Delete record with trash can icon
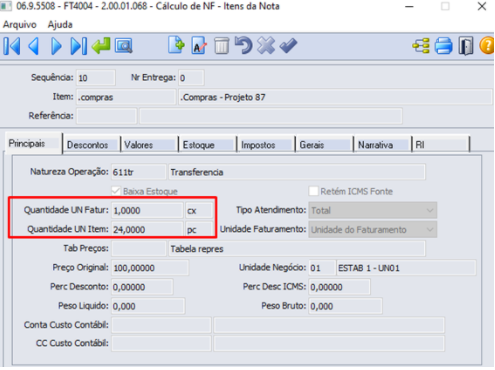This screenshot has height=370, width=495. point(221,46)
